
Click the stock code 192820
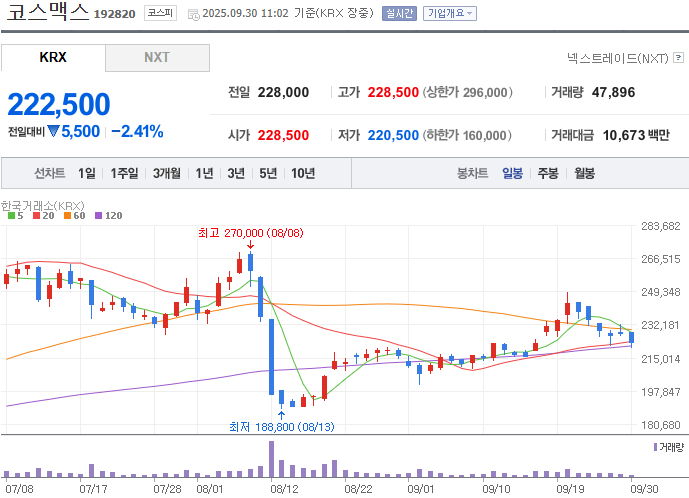pos(115,14)
